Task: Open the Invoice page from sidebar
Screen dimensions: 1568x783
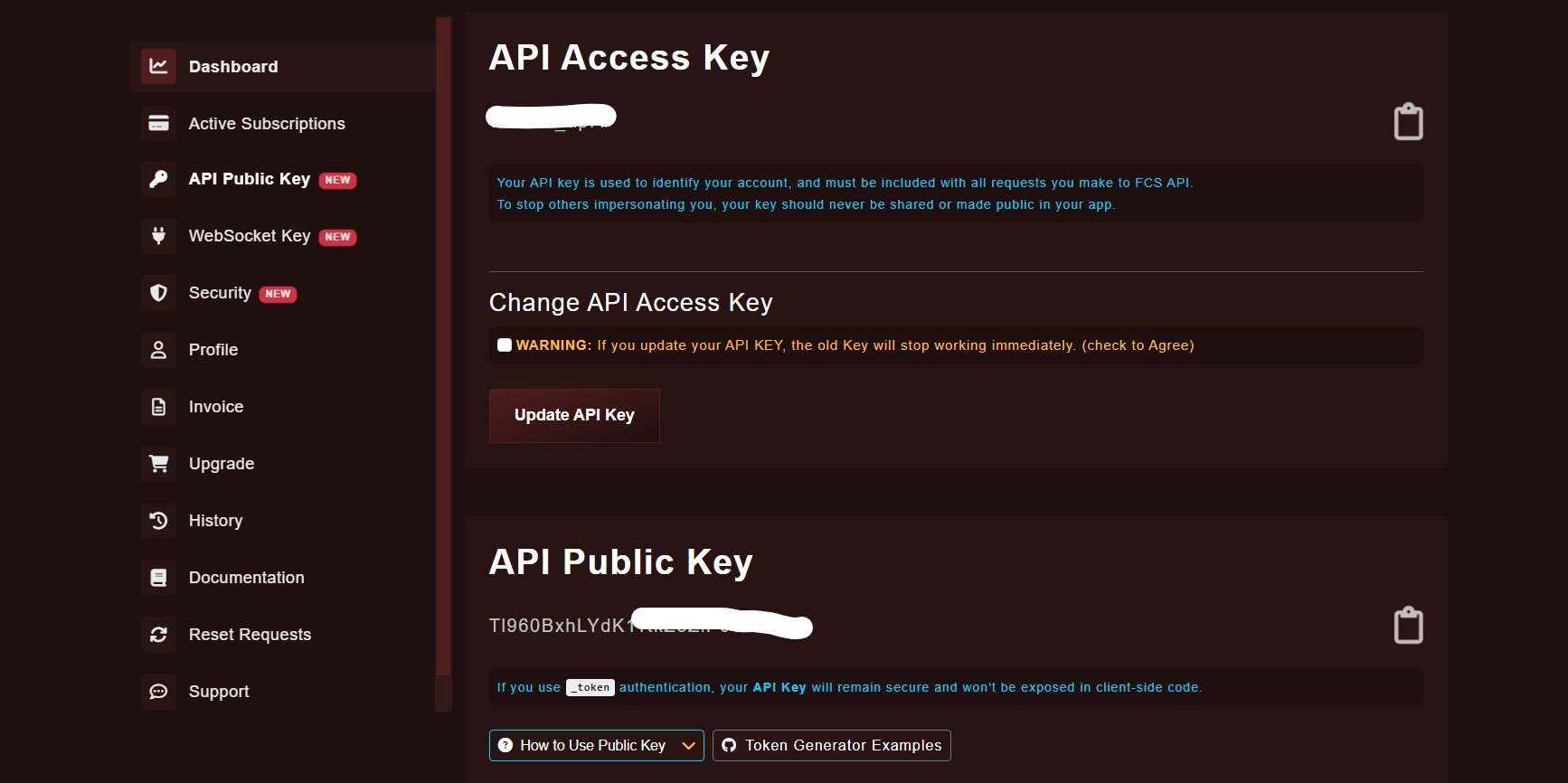Action: click(216, 407)
